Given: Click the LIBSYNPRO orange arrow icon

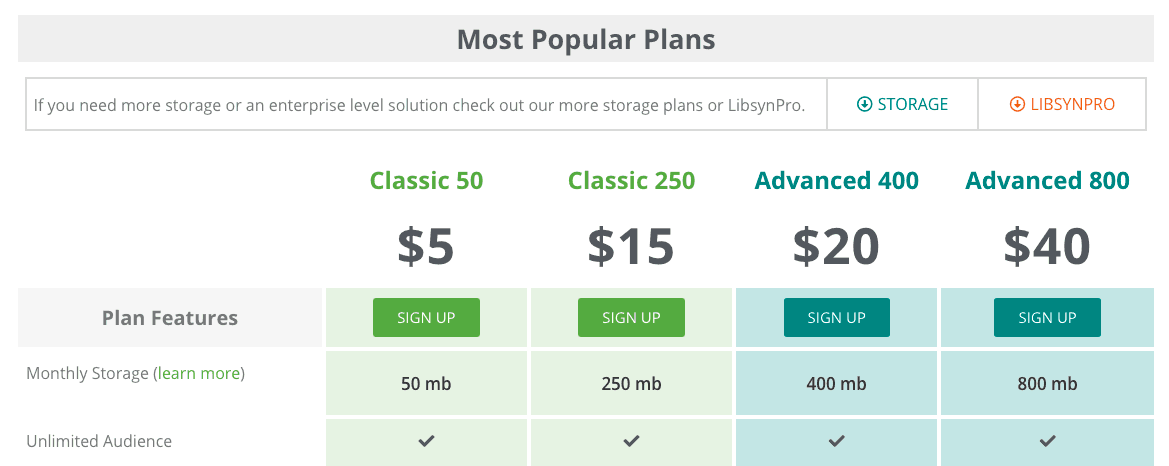Looking at the screenshot, I should (x=1017, y=104).
